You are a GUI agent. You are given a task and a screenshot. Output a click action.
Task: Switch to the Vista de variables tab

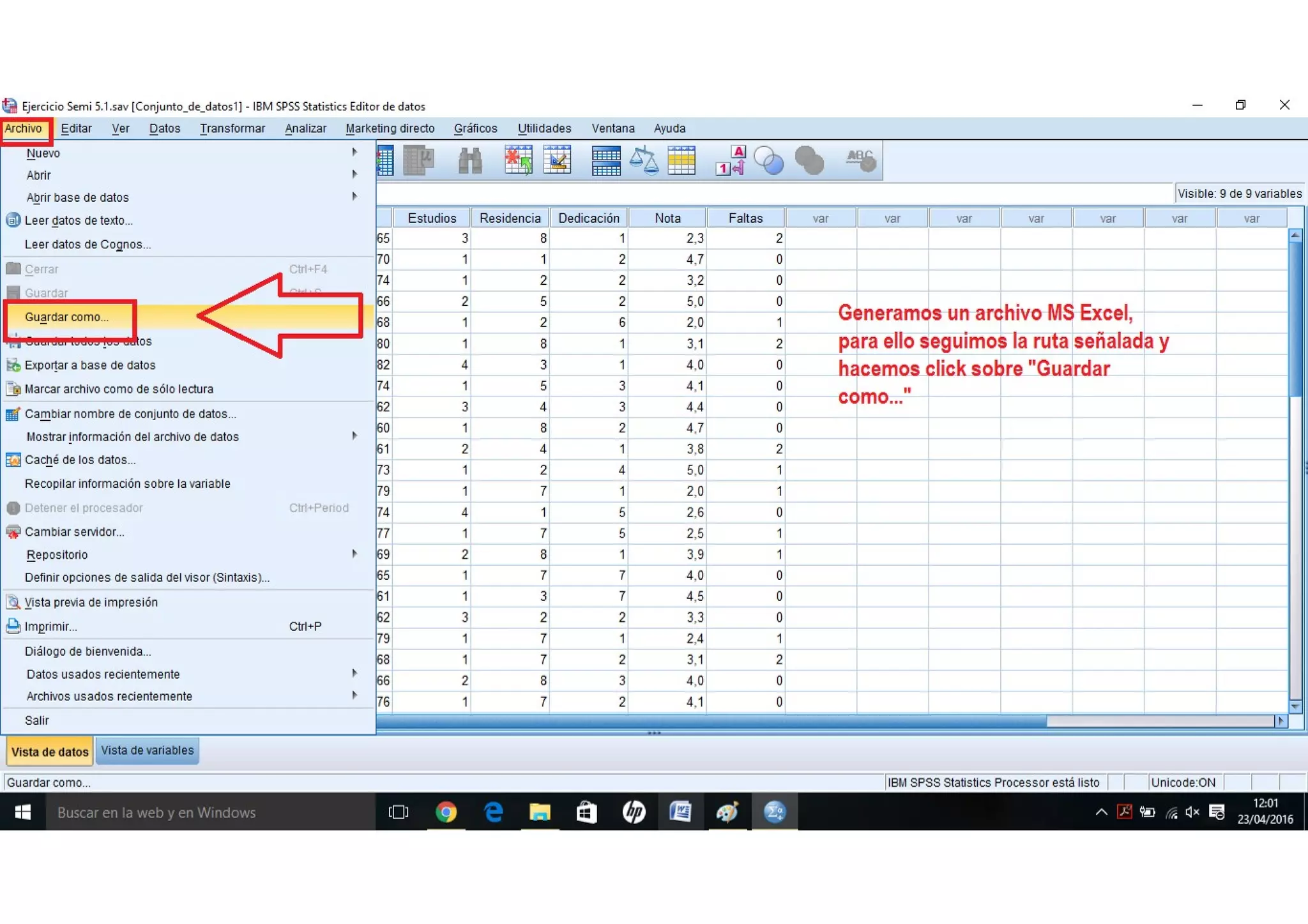[x=147, y=750]
